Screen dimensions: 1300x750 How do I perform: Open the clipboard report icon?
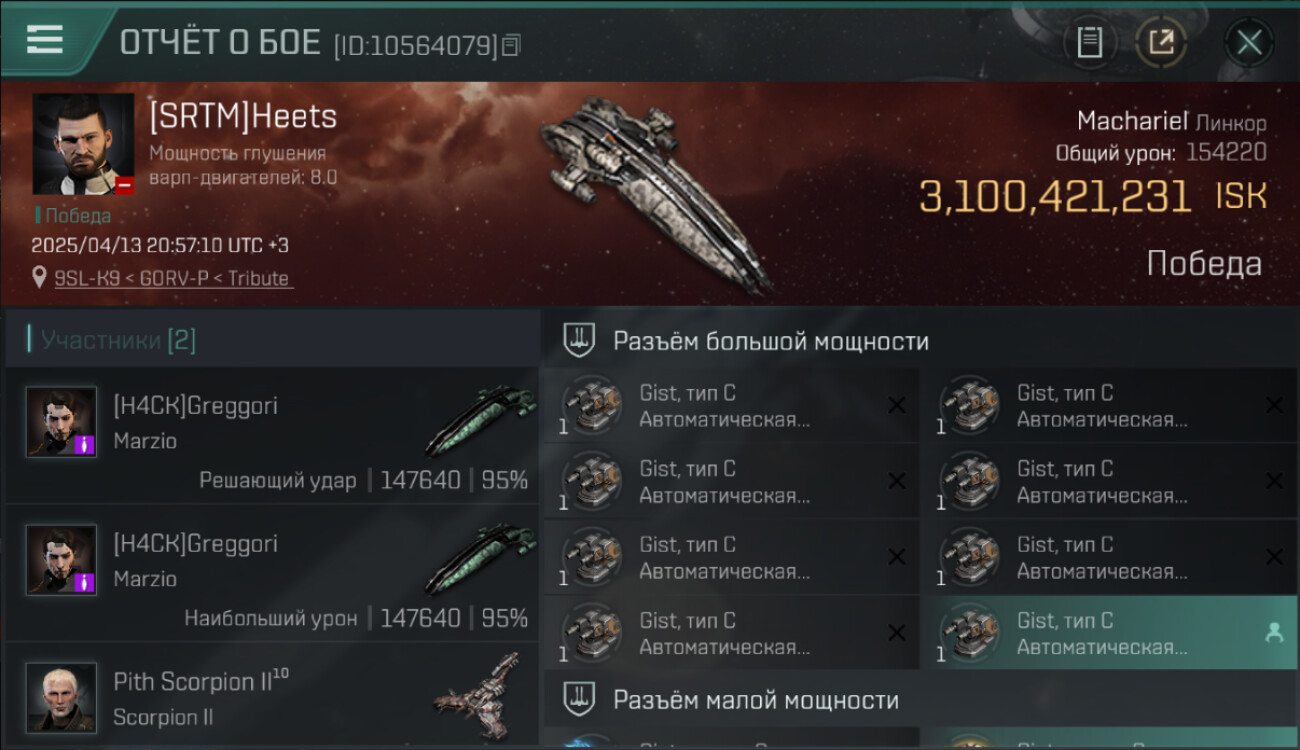click(x=1089, y=42)
